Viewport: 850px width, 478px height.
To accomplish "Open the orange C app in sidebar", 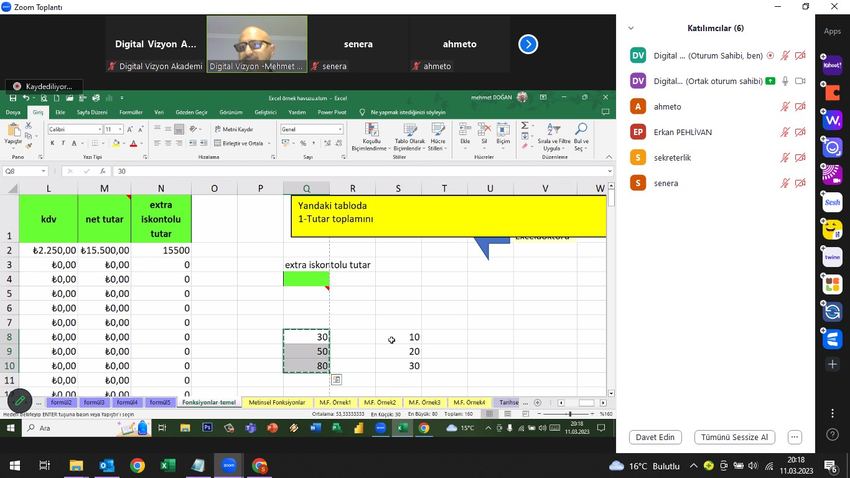I will pyautogui.click(x=832, y=93).
